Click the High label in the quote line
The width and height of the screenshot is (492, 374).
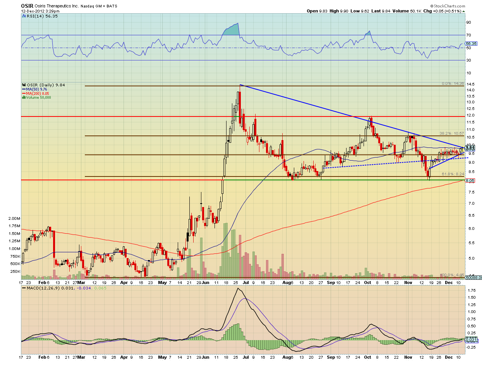pyautogui.click(x=334, y=11)
